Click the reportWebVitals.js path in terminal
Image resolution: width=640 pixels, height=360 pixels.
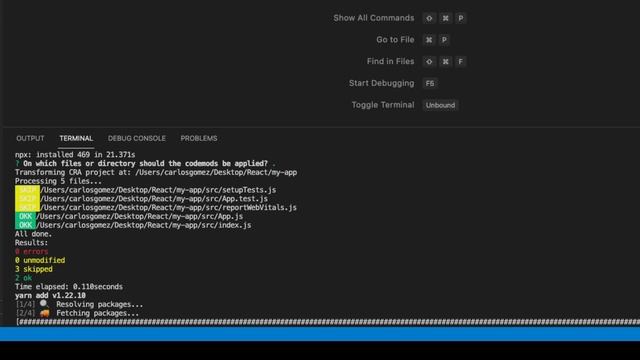pyautogui.click(x=168, y=207)
